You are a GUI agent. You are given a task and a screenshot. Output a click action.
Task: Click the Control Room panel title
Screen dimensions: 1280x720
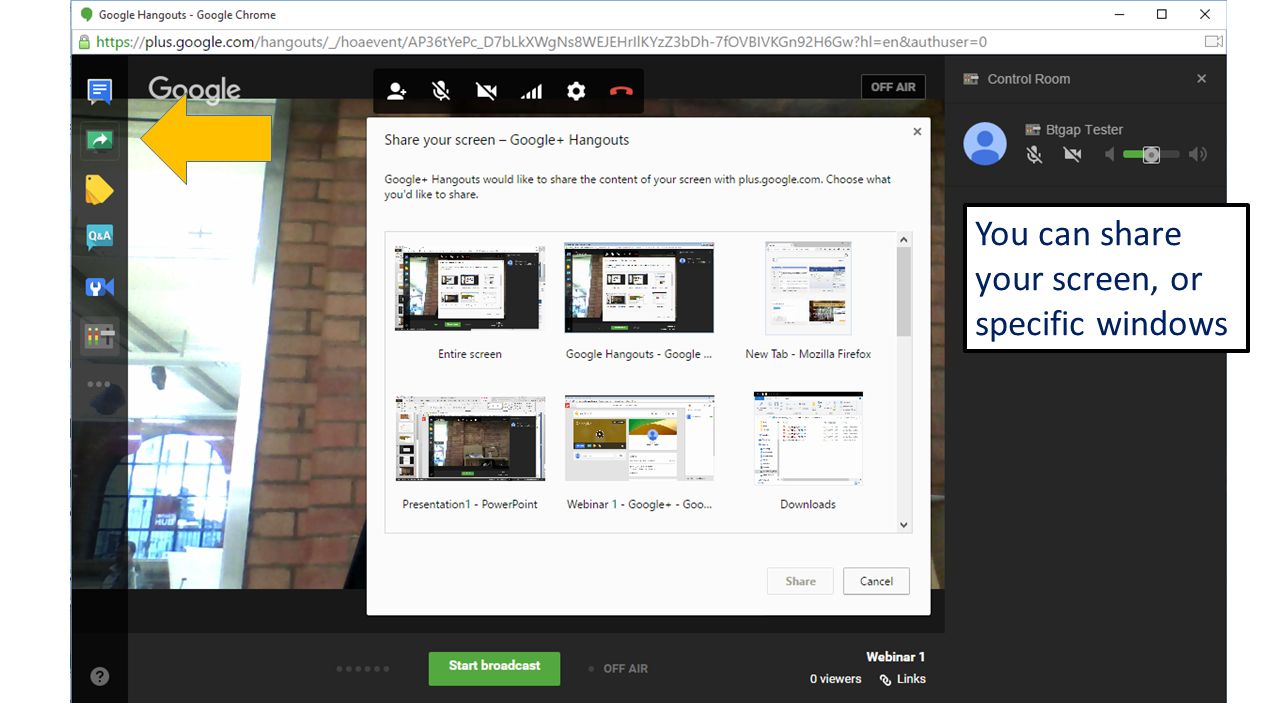1028,79
